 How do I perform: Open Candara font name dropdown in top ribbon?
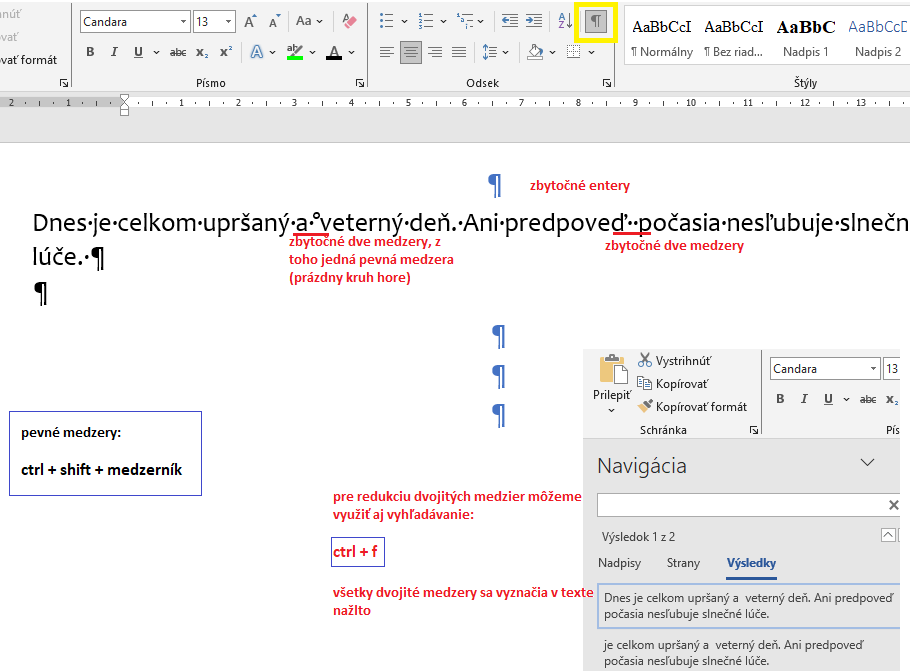tap(183, 21)
